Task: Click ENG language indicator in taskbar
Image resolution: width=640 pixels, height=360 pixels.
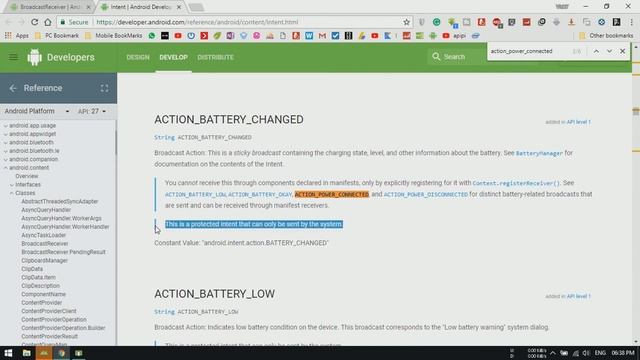Action: pos(600,353)
